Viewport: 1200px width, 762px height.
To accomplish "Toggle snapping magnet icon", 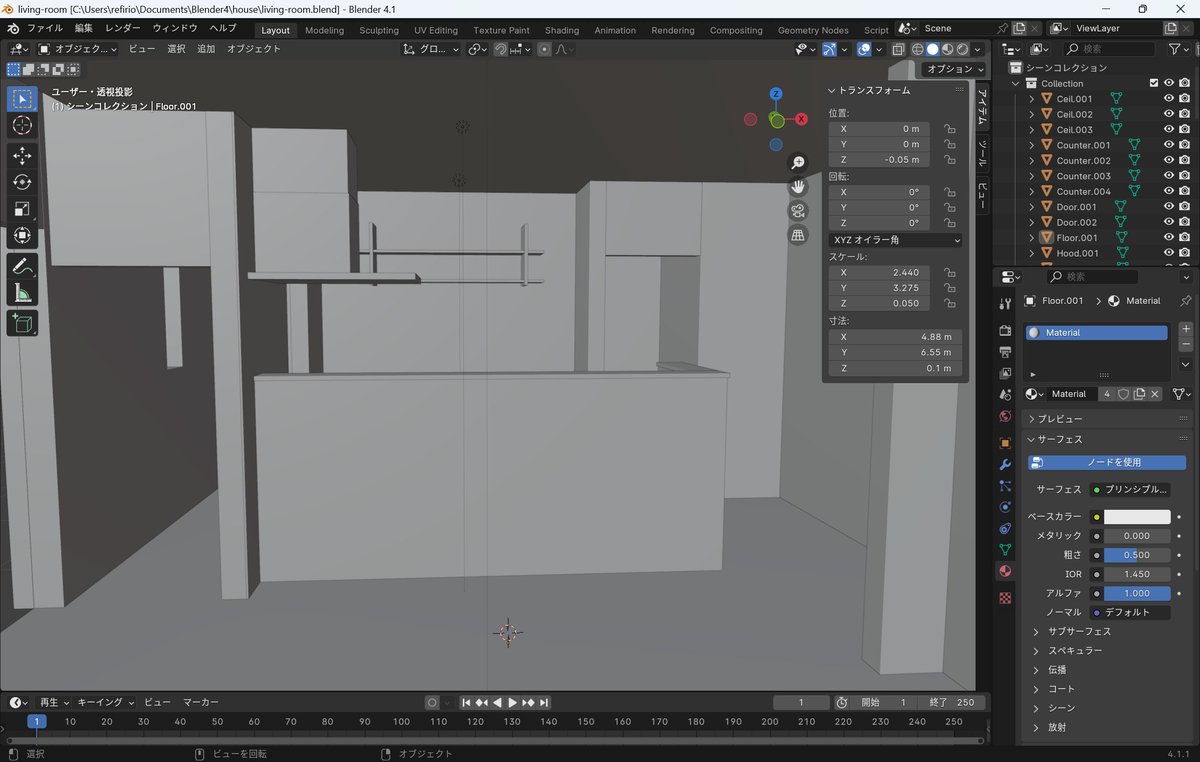I will (x=501, y=49).
